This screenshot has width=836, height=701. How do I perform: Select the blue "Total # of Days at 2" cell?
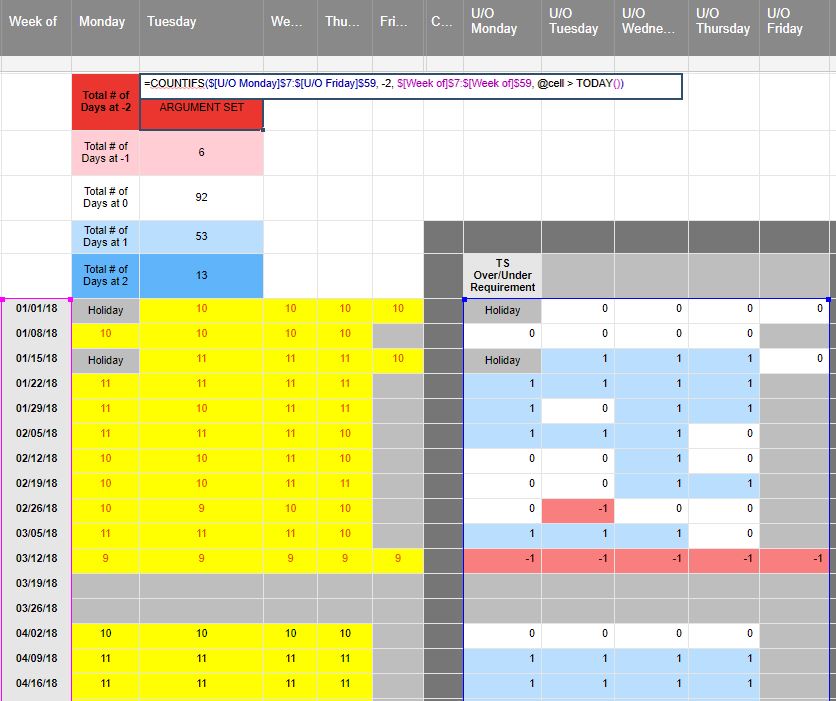[104, 275]
